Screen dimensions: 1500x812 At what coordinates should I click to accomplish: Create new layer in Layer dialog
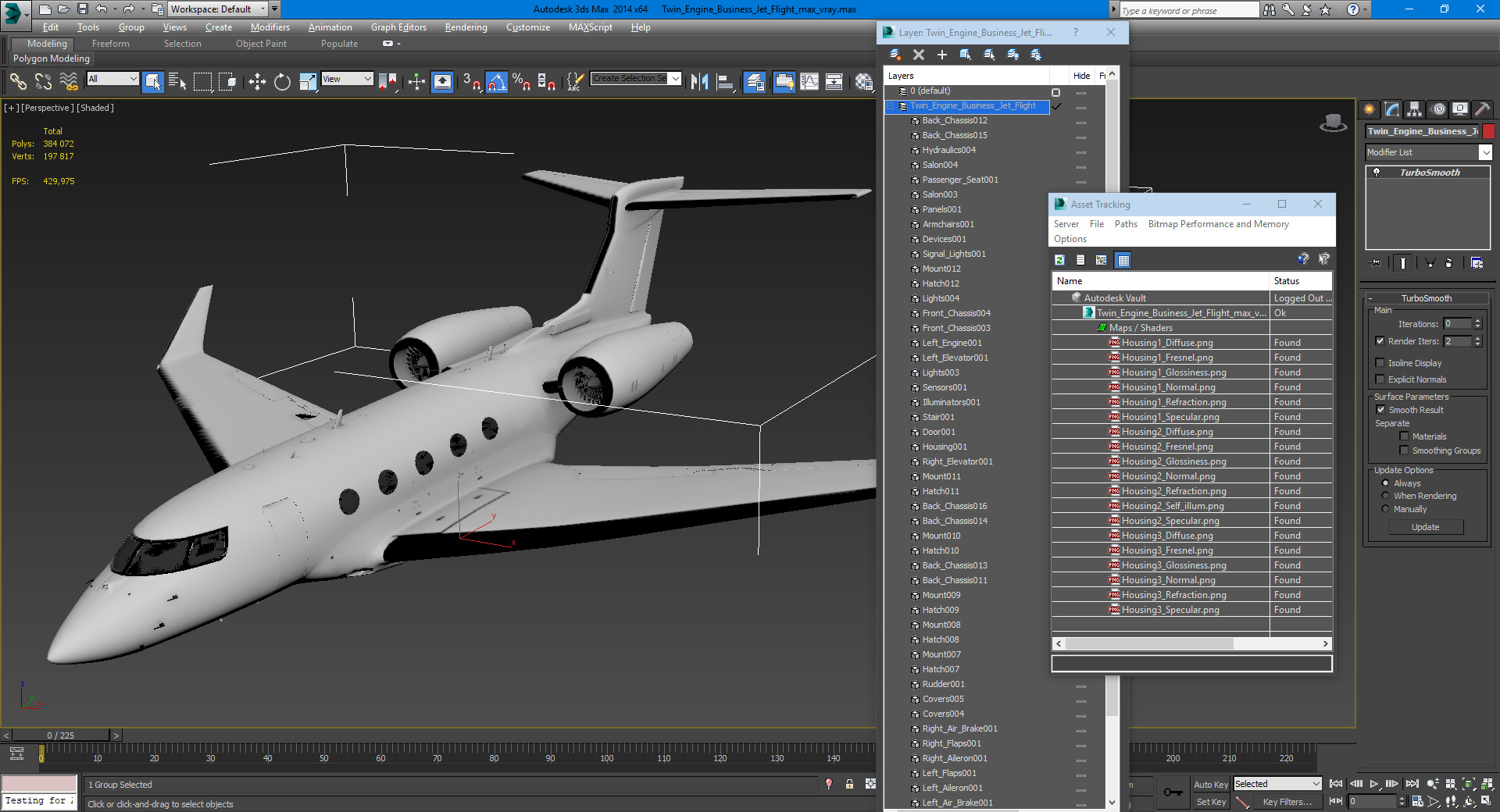[x=895, y=55]
